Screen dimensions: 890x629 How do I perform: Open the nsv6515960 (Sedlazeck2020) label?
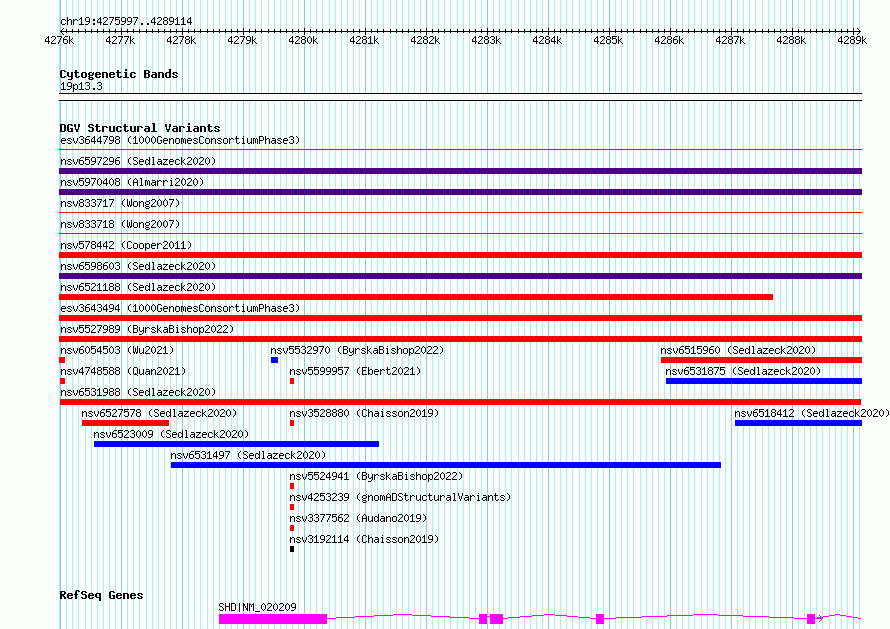[x=738, y=350]
